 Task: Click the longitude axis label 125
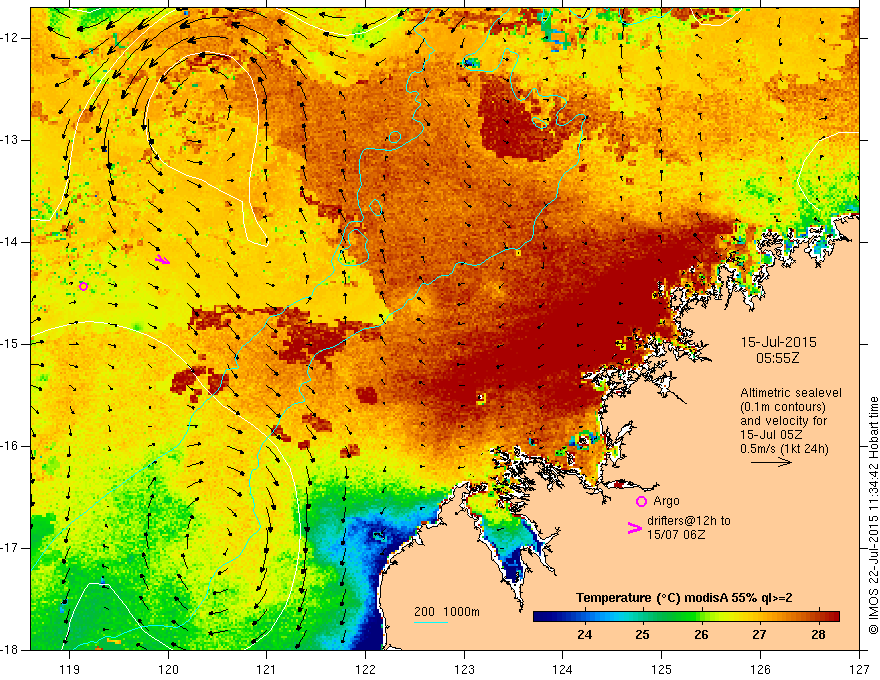pos(661,669)
